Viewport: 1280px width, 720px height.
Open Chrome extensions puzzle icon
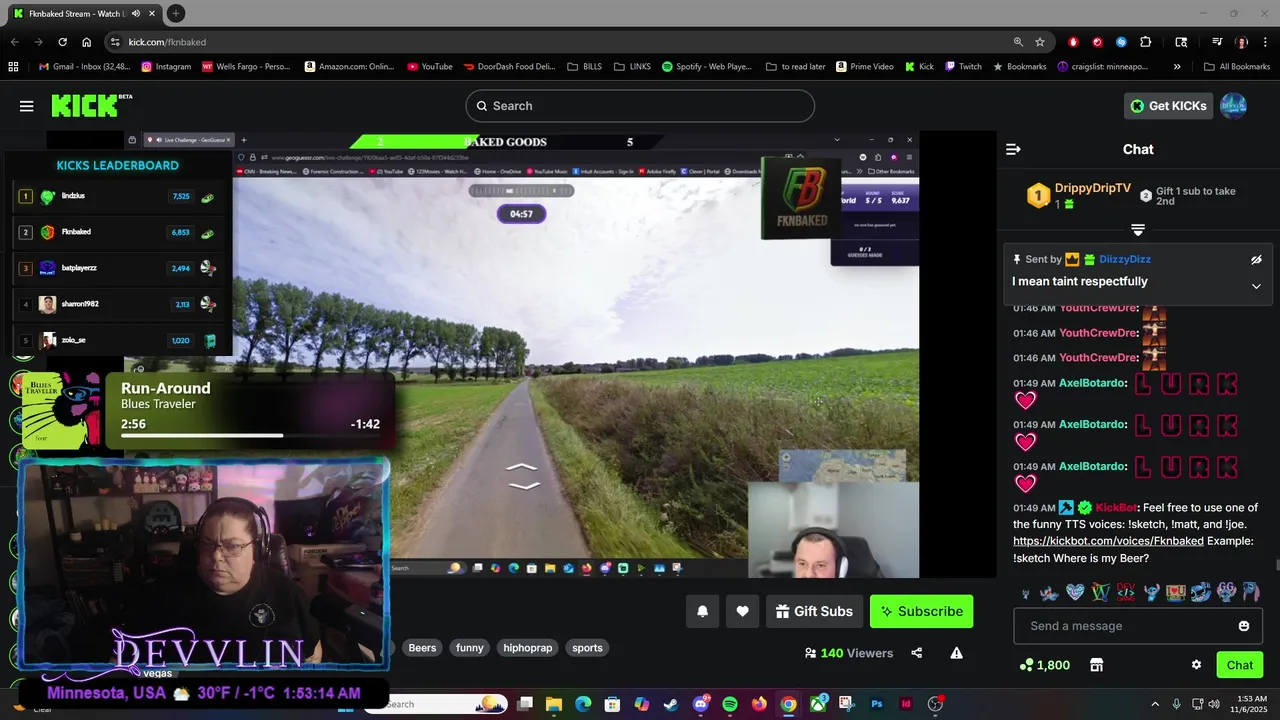pos(1146,42)
